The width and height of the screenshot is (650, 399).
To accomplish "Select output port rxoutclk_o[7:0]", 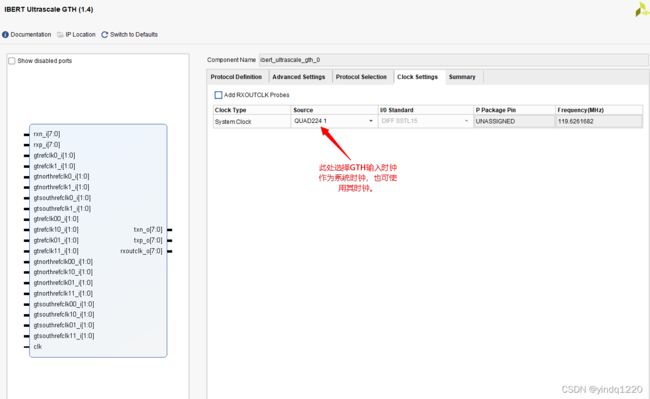I will pos(141,251).
